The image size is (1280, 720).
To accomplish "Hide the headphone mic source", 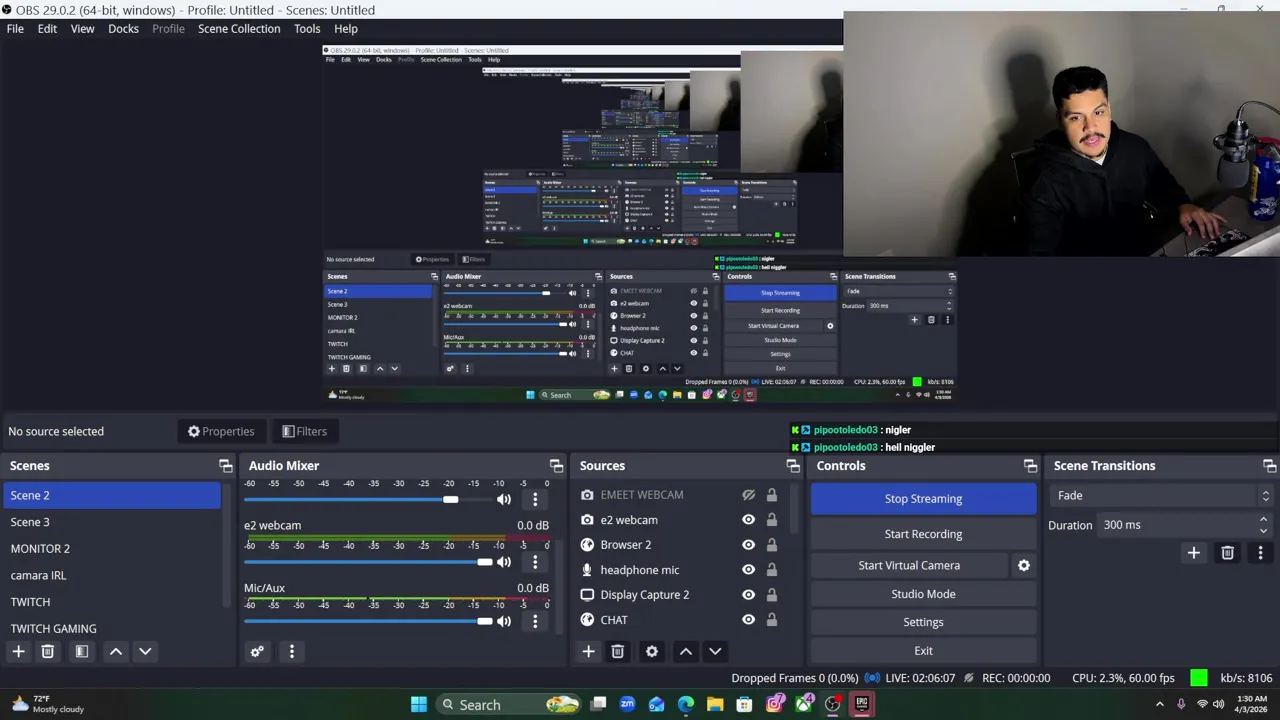I will tap(748, 570).
